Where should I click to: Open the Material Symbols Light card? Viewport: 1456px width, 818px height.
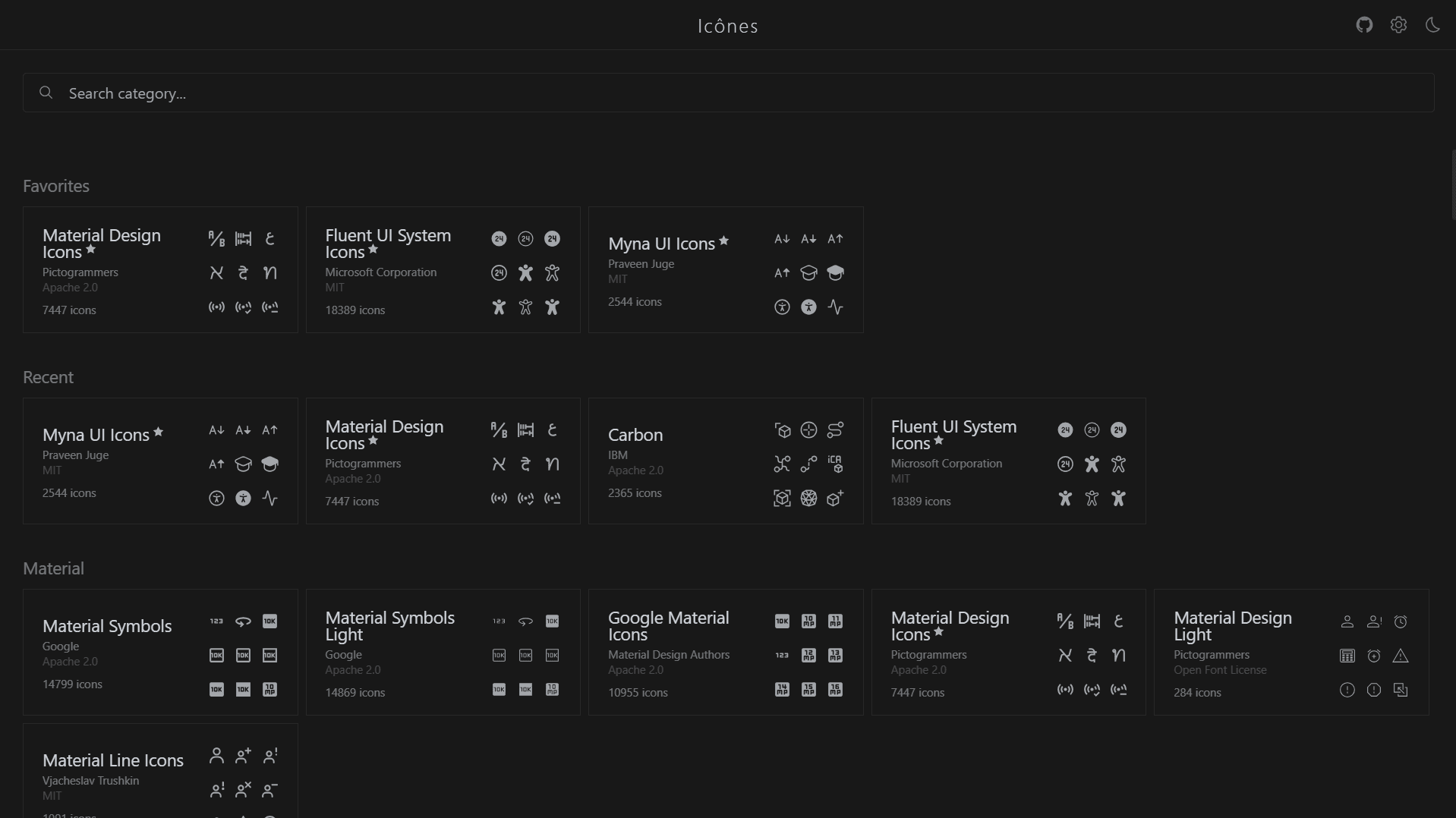pos(443,652)
